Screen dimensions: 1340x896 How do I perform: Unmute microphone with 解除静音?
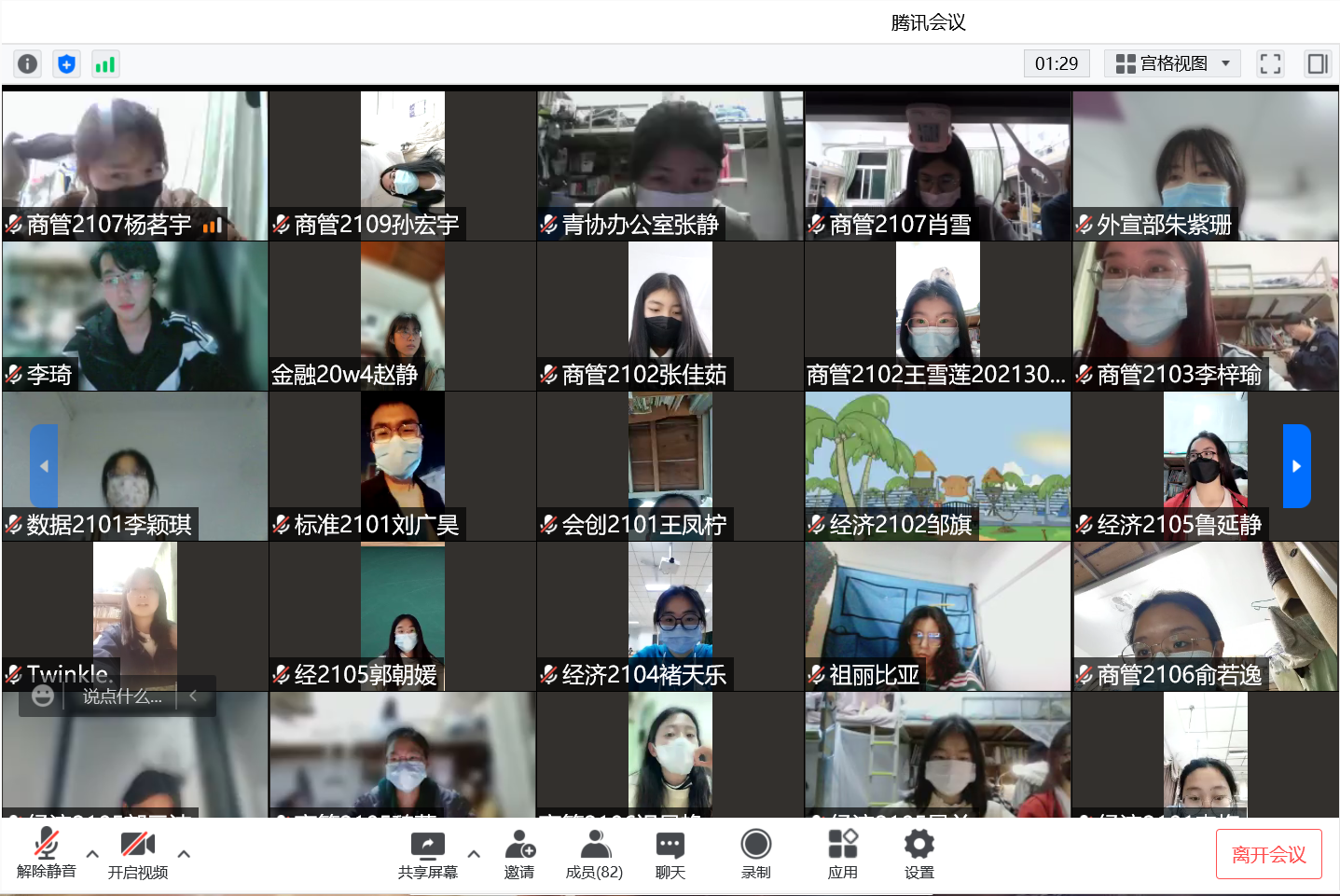[46, 854]
